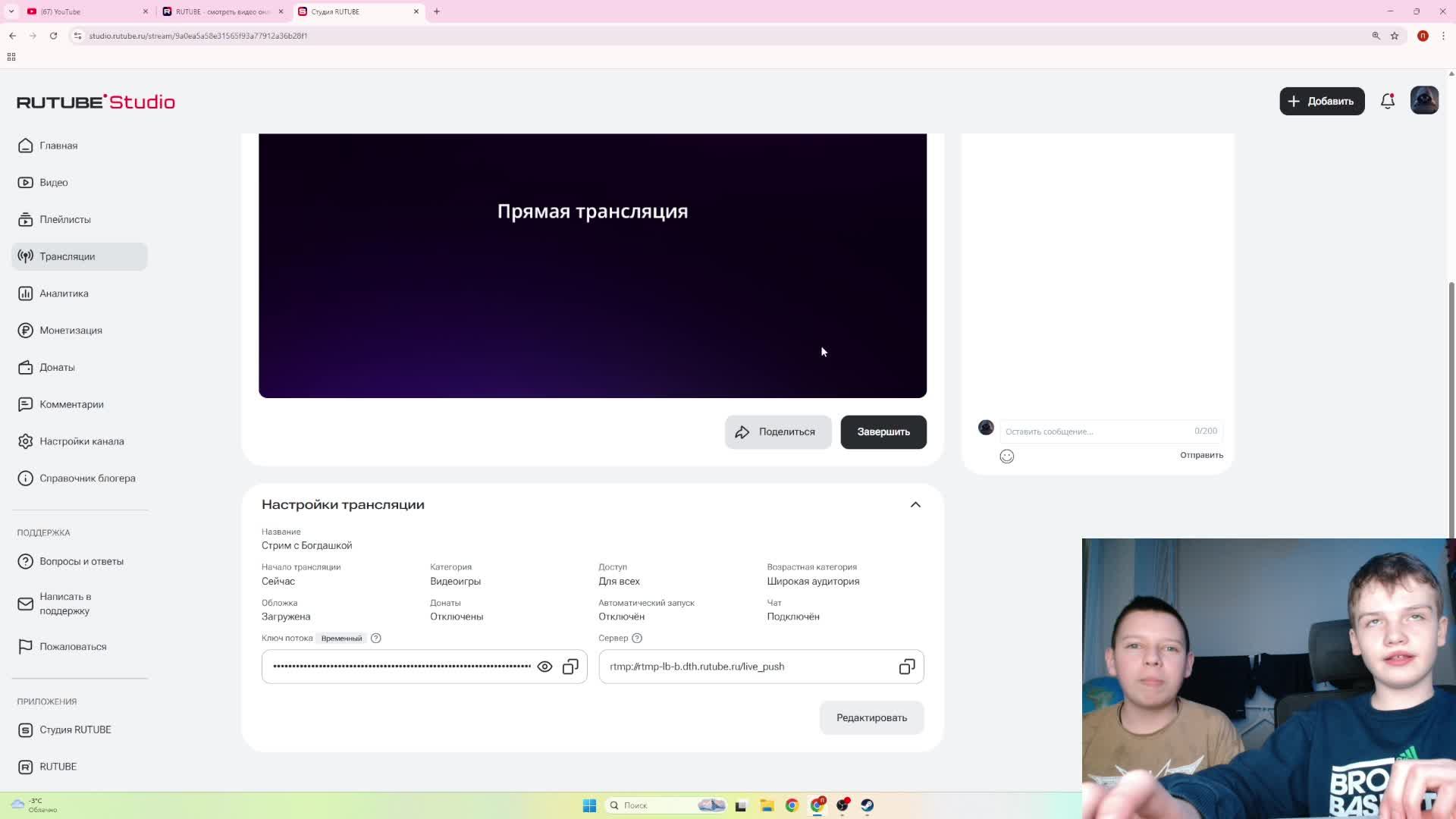The width and height of the screenshot is (1456, 819).
Task: Click Пожаловаться flag icon
Action: (x=26, y=647)
